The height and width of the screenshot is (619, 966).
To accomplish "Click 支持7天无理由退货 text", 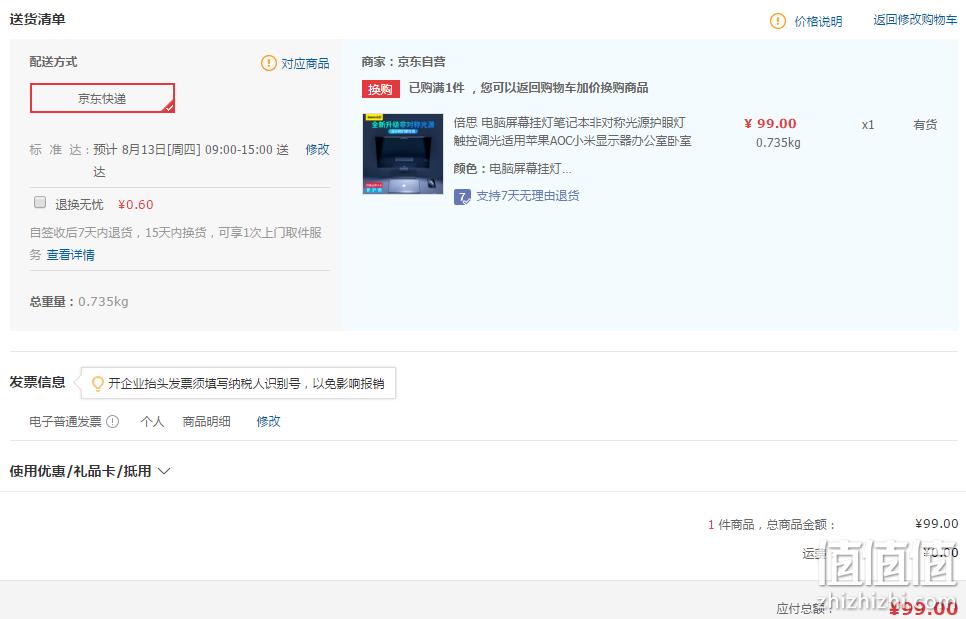I will pos(528,196).
